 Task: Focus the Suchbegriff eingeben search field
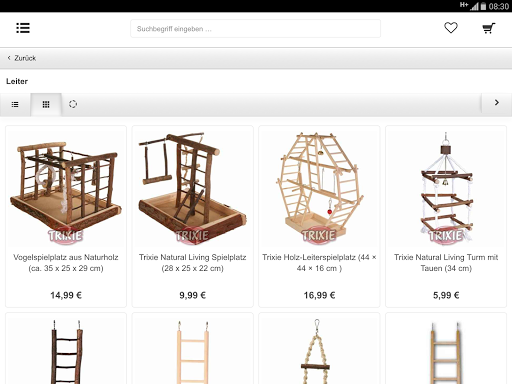tap(255, 29)
